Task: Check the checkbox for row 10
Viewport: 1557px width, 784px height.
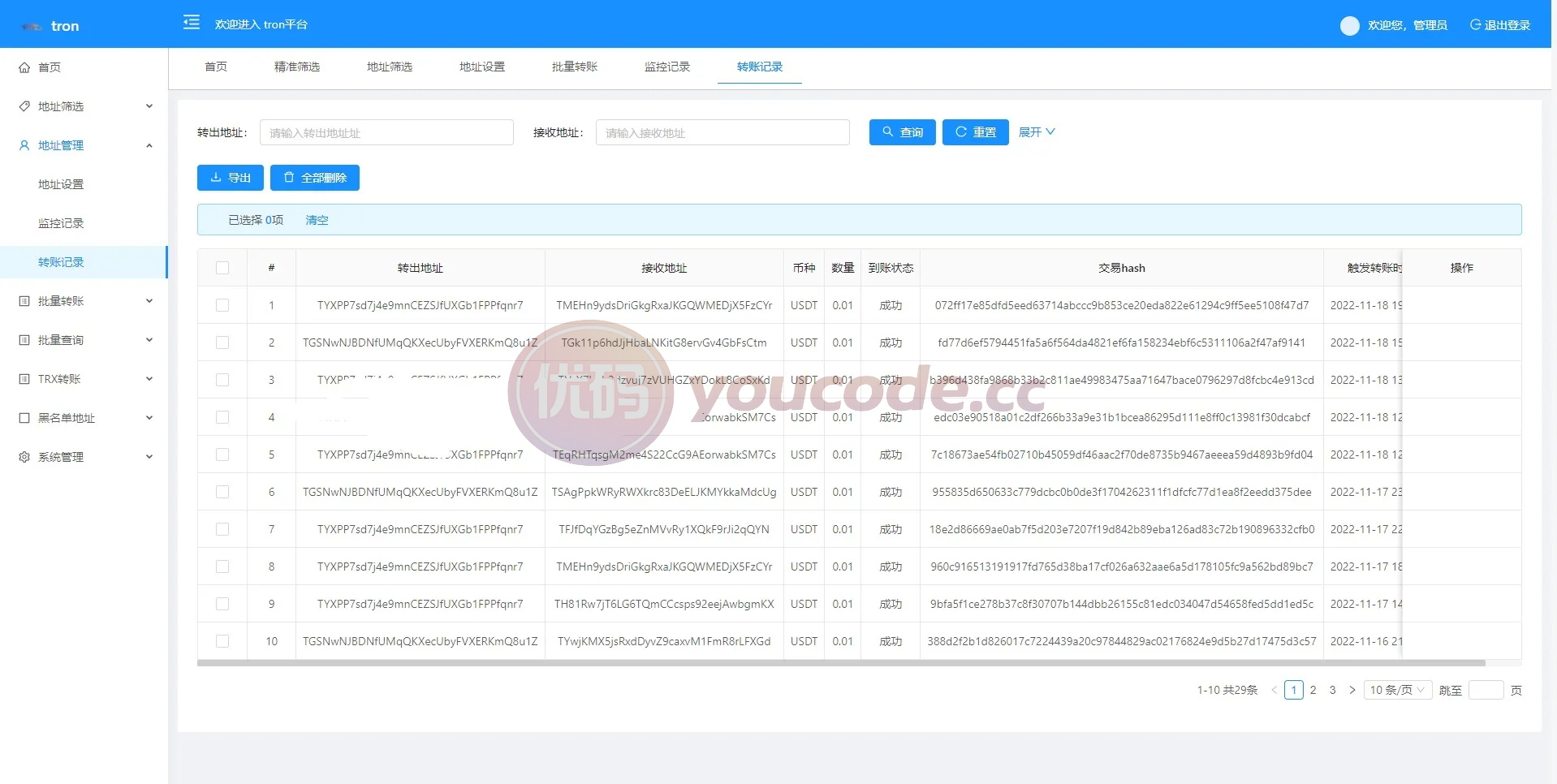Action: tap(222, 641)
